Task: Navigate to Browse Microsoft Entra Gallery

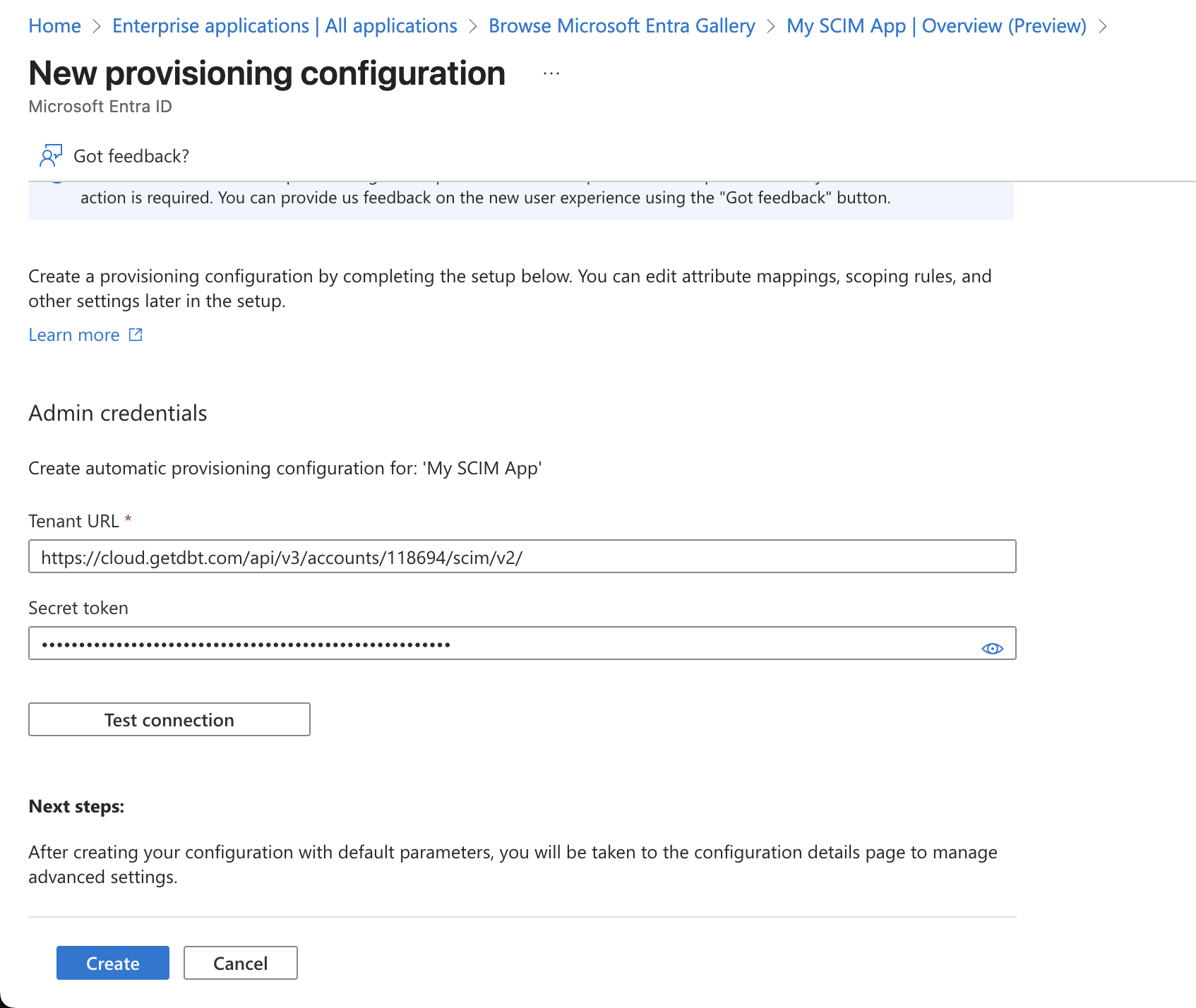Action: (621, 26)
